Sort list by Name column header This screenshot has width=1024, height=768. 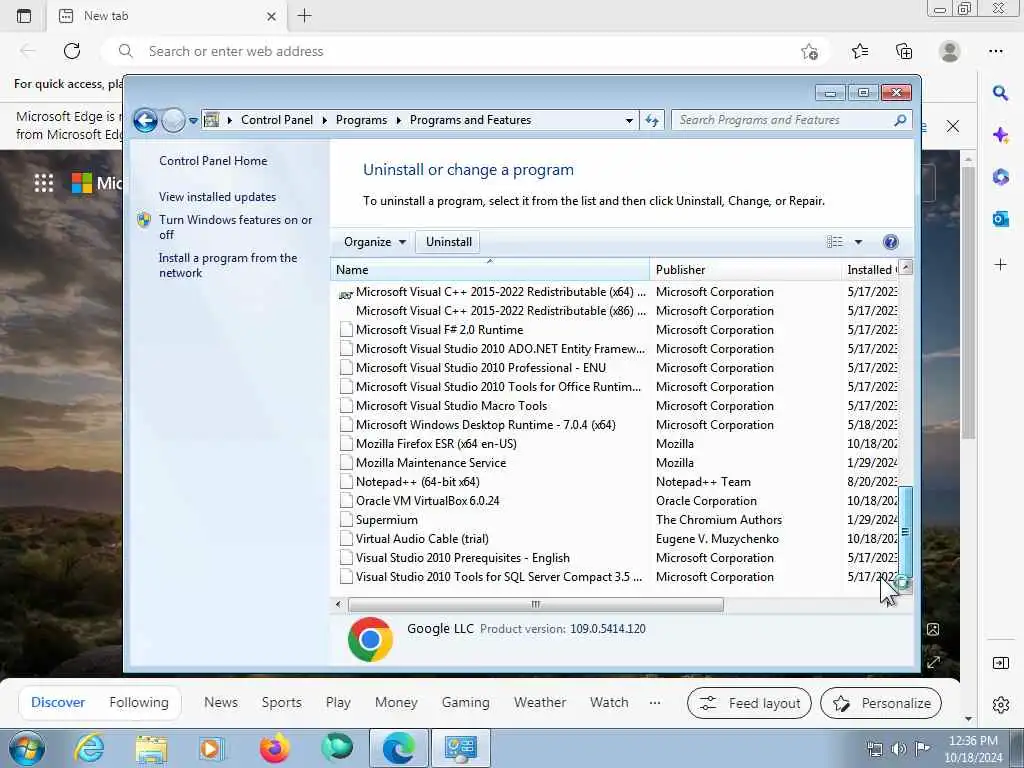click(x=490, y=270)
